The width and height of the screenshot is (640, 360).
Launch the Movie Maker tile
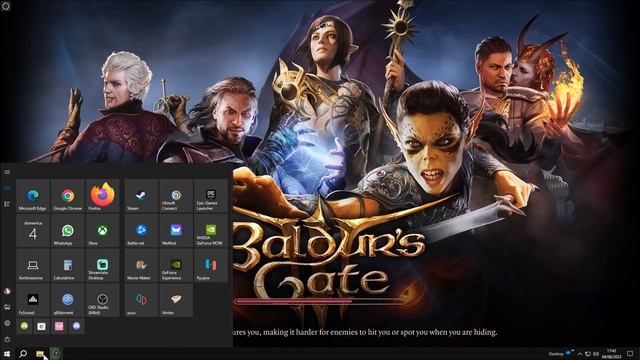pyautogui.click(x=141, y=265)
